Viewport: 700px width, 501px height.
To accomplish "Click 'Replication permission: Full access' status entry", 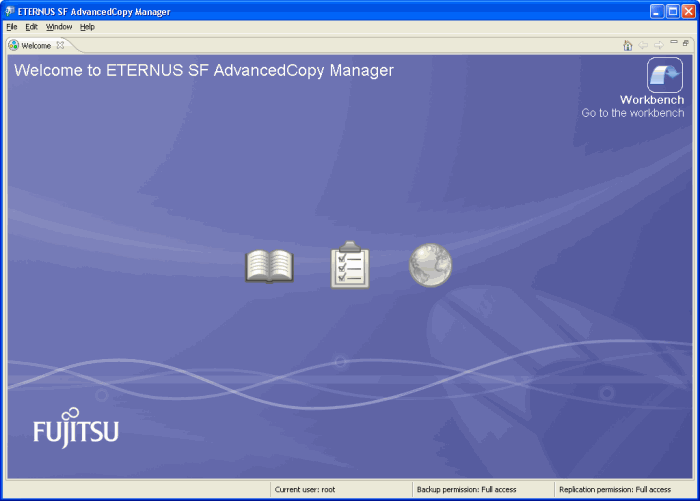I will pyautogui.click(x=615, y=489).
